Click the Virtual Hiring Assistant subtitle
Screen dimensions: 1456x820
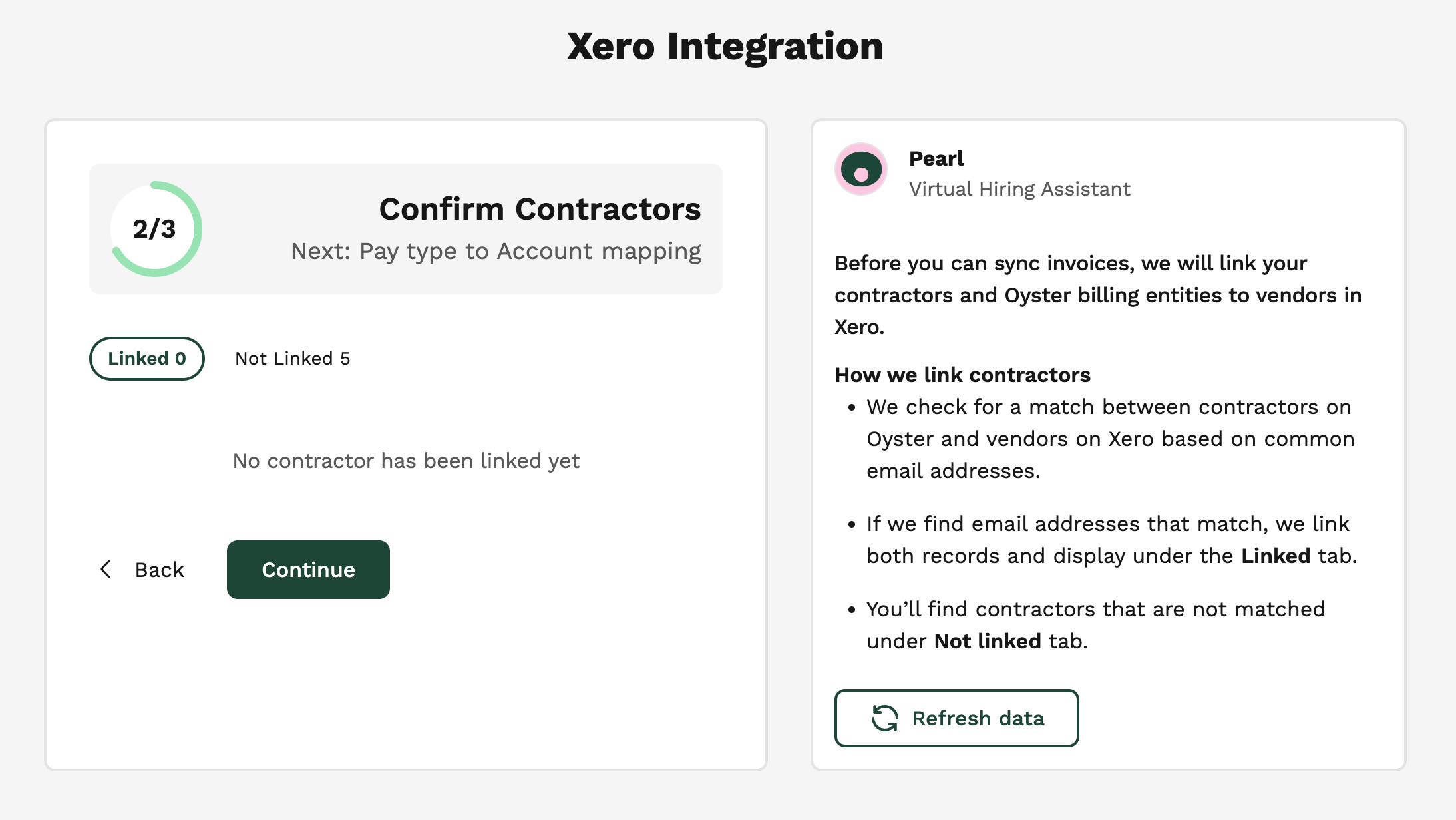(1019, 189)
